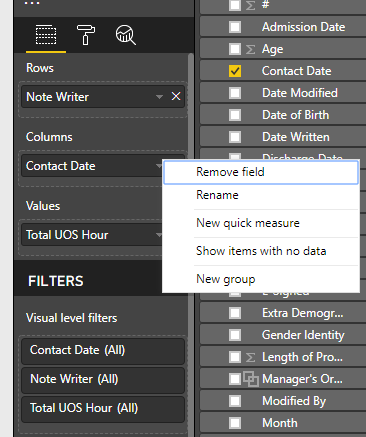Check the Date Written field
This screenshot has width=366, height=437.
tap(235, 137)
